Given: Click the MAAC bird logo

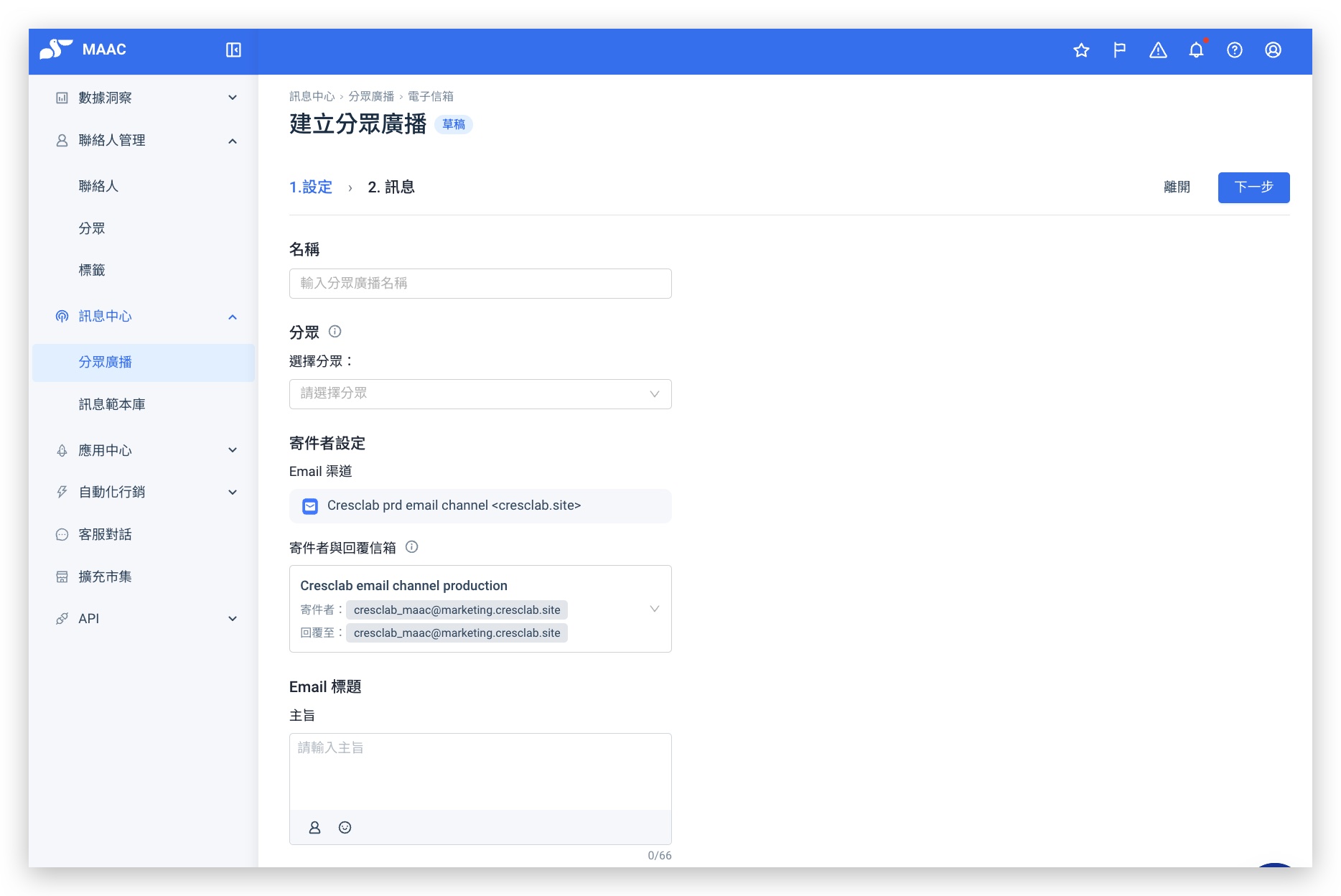Looking at the screenshot, I should pyautogui.click(x=55, y=49).
